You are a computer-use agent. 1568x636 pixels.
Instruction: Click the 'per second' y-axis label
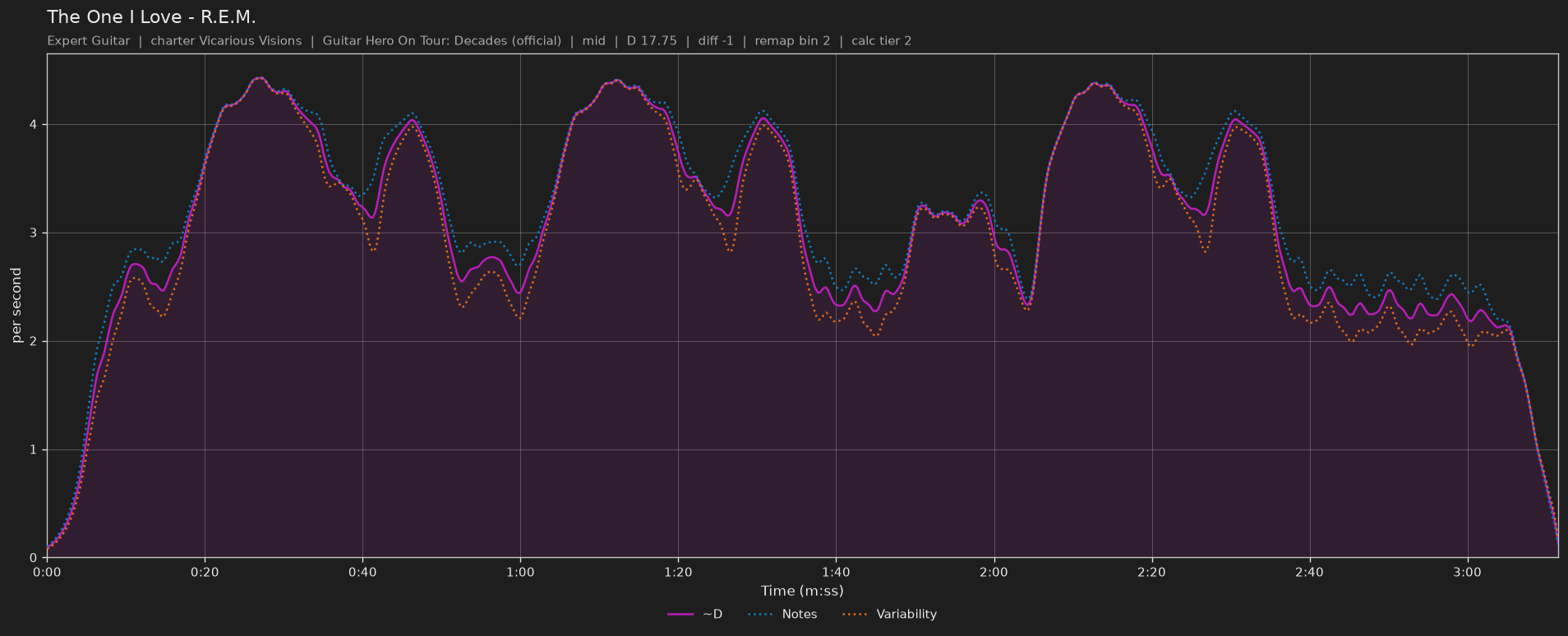(x=16, y=306)
